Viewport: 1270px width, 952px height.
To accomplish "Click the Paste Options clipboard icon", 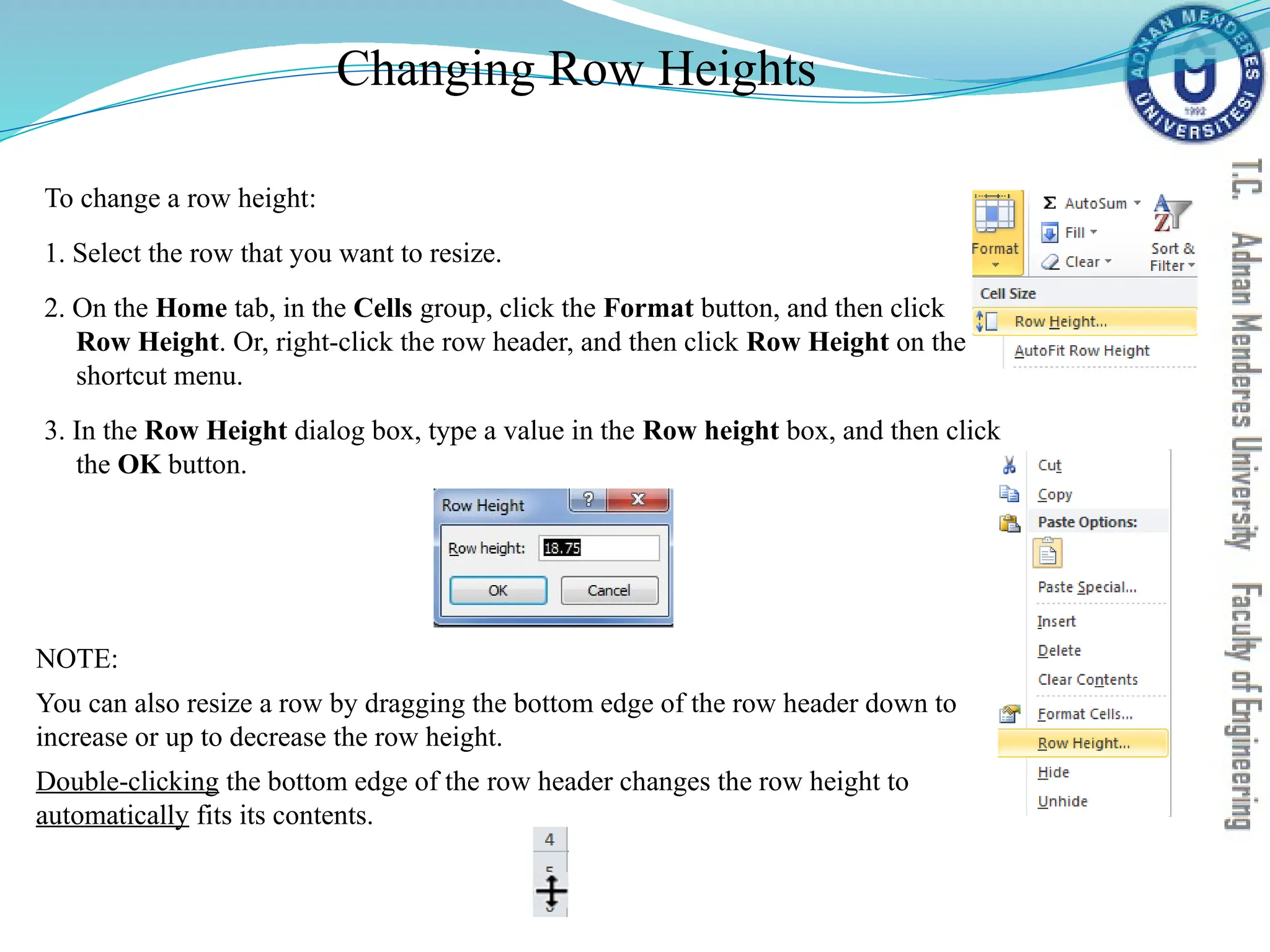I will point(1010,523).
